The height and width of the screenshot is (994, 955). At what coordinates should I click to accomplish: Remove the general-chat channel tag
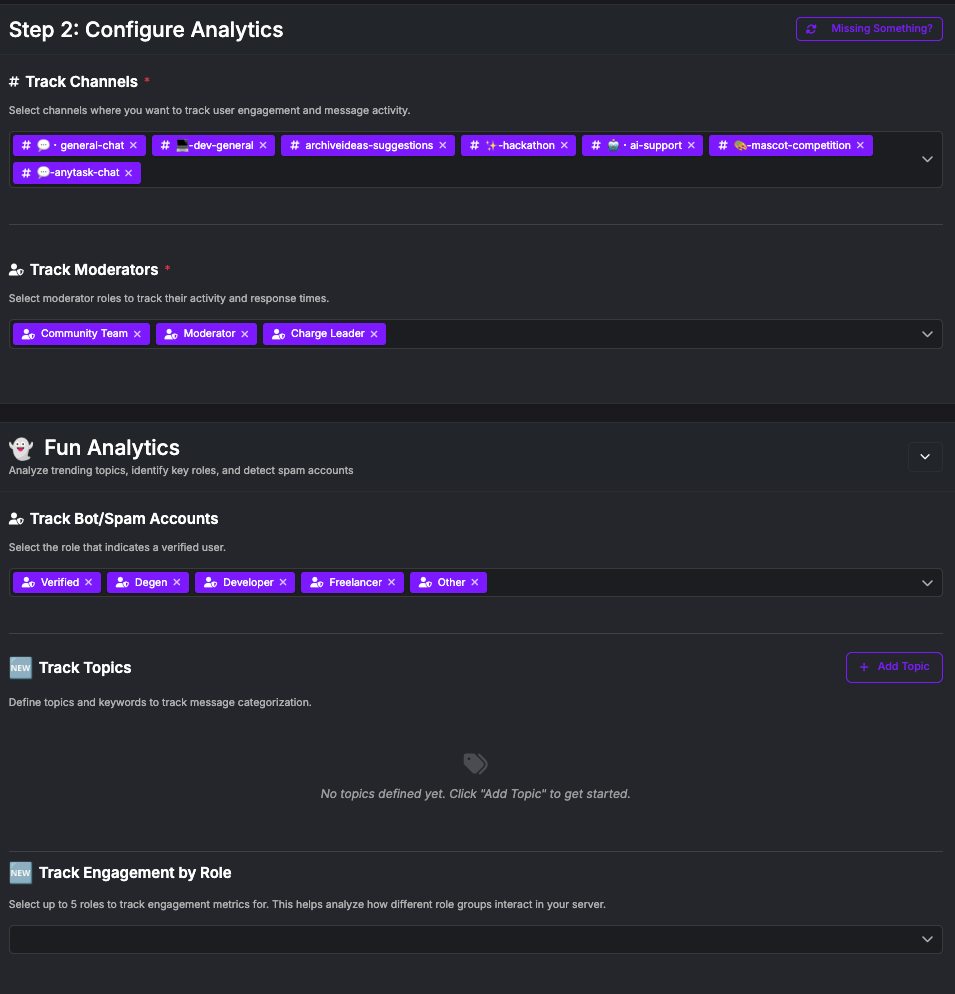133,146
